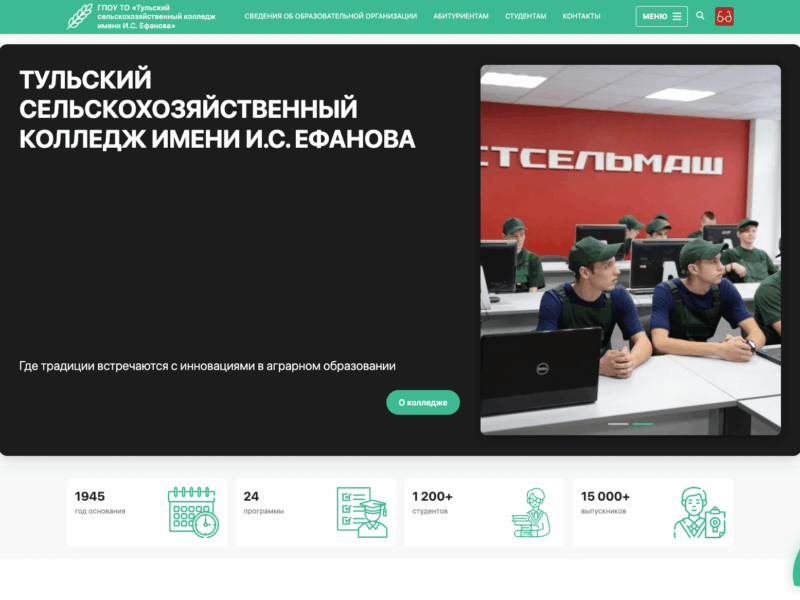800x600 pixels.
Task: Open the Студентам menu item
Action: (x=526, y=16)
